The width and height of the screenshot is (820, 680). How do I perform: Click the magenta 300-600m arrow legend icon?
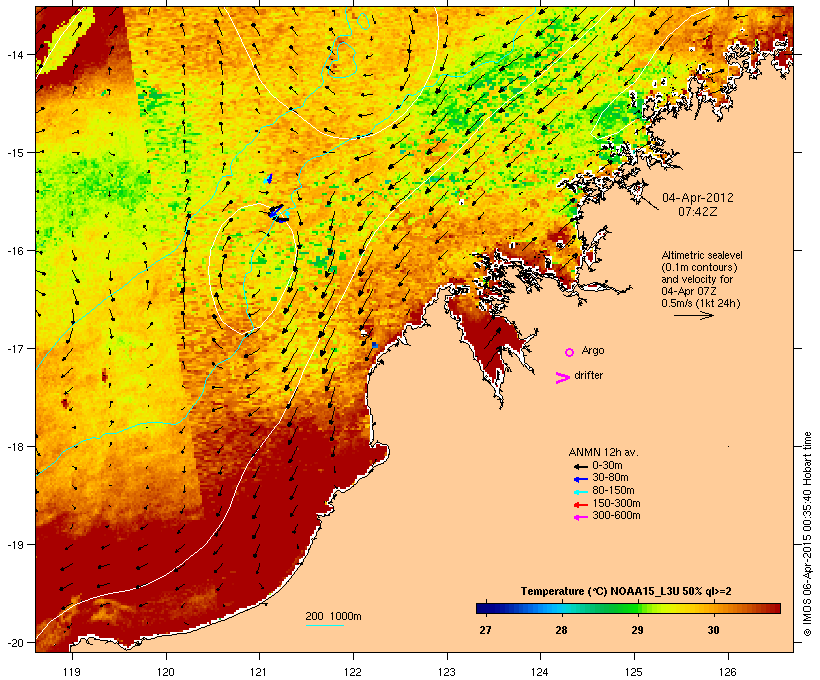pyautogui.click(x=580, y=517)
